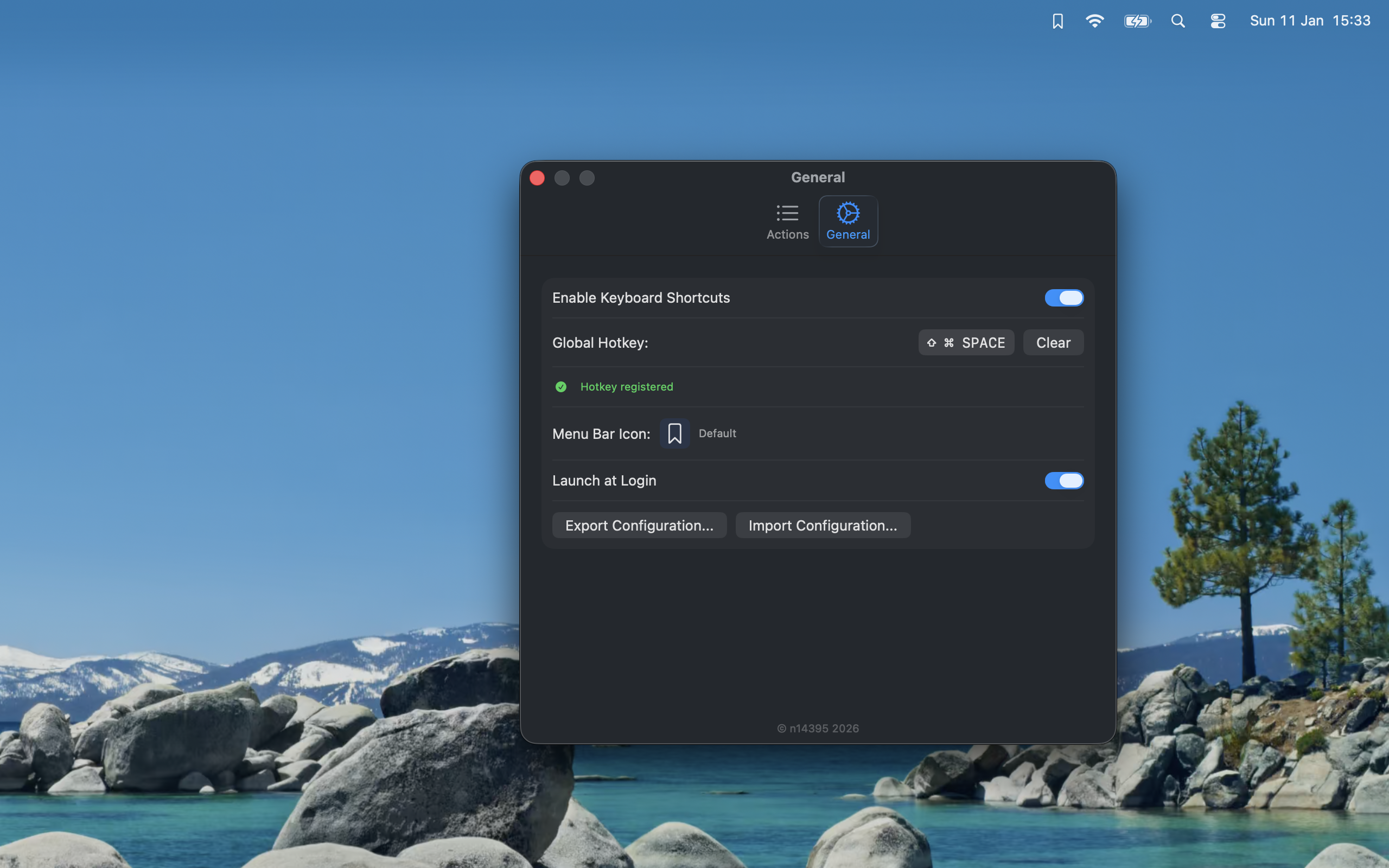
Task: Click the green hotkey registered checkmark
Action: pos(561,386)
